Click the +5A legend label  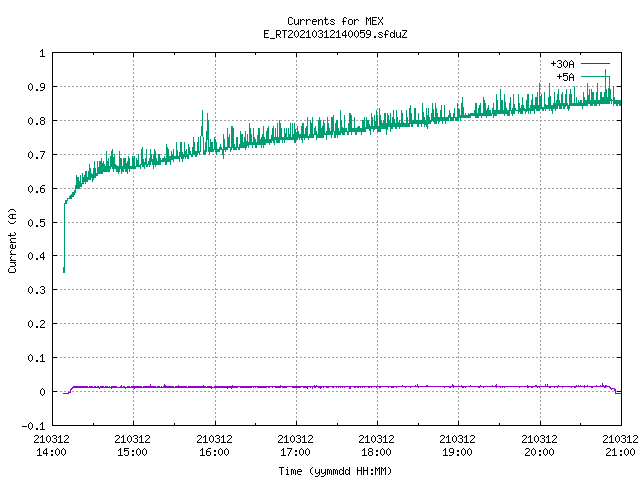tap(565, 77)
